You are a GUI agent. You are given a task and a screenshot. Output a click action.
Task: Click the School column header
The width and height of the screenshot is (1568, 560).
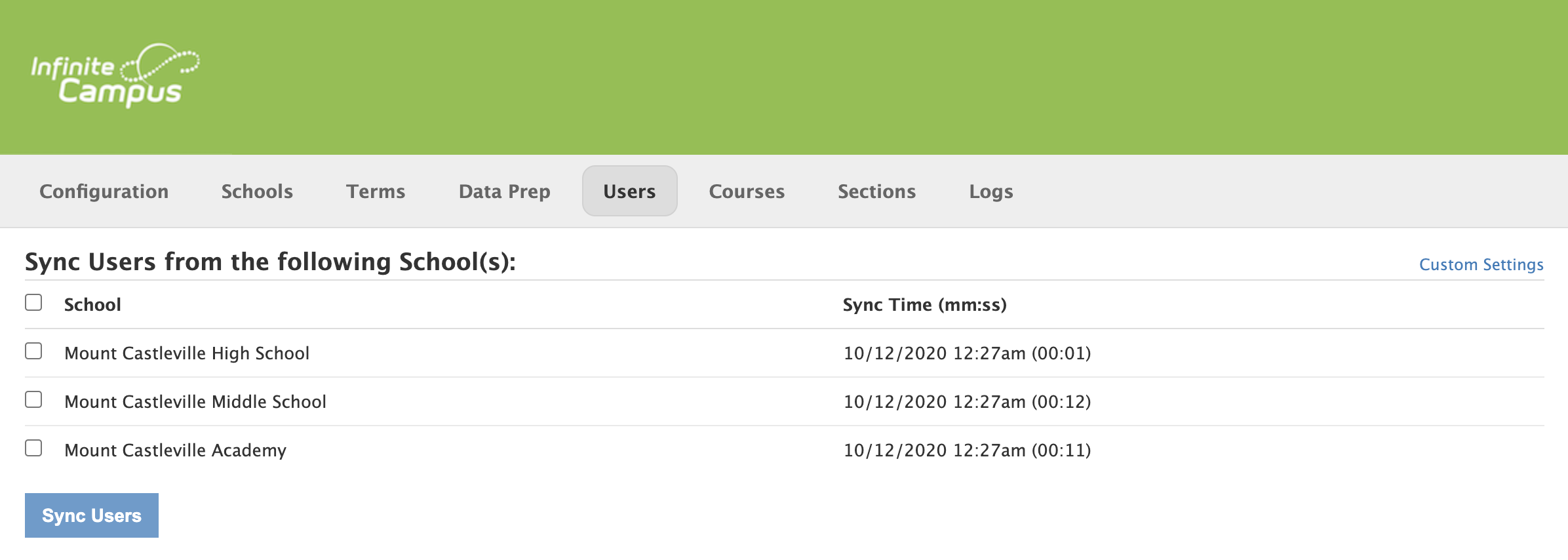coord(92,305)
